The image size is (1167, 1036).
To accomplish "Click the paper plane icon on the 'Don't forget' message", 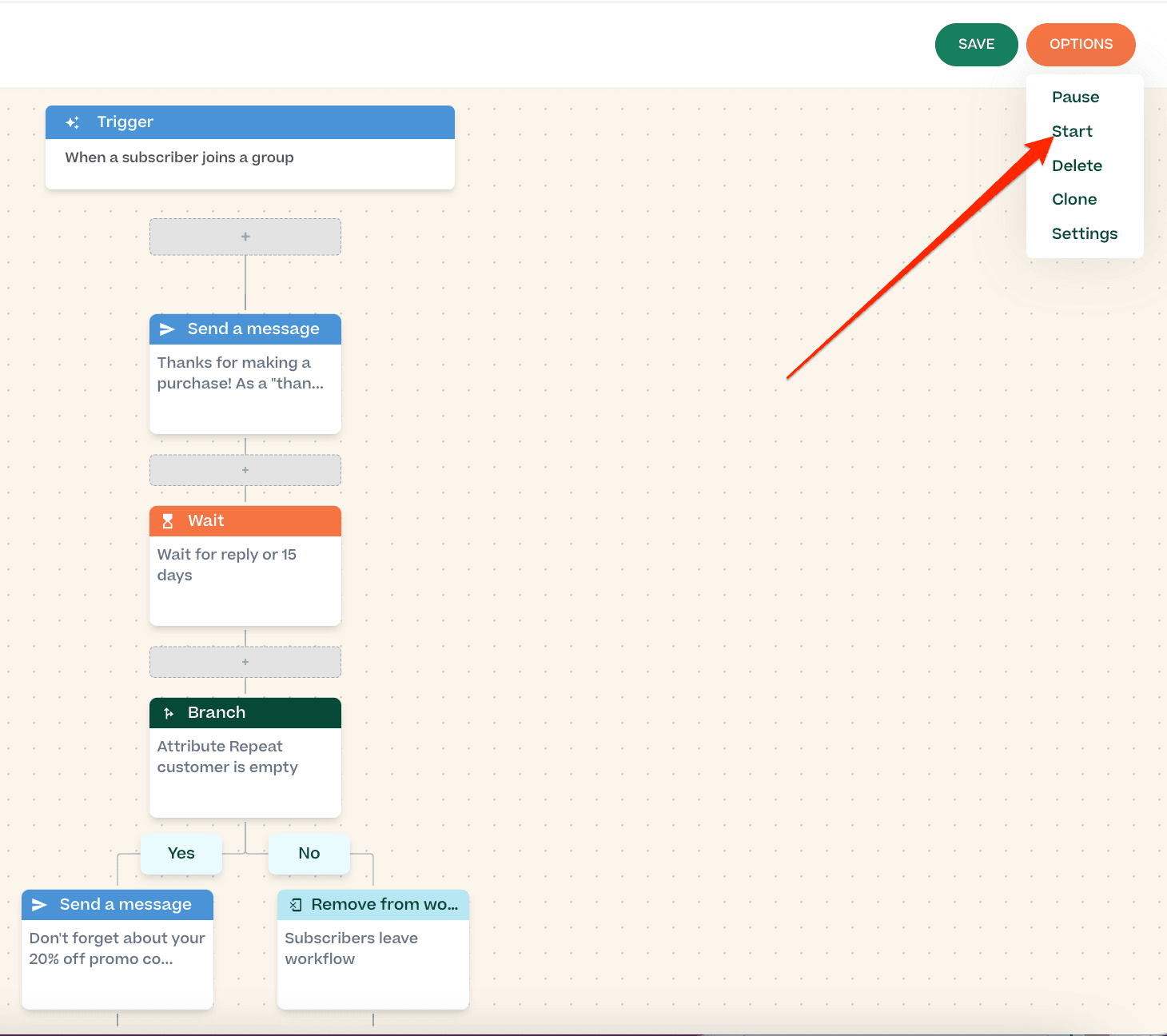I will click(39, 905).
